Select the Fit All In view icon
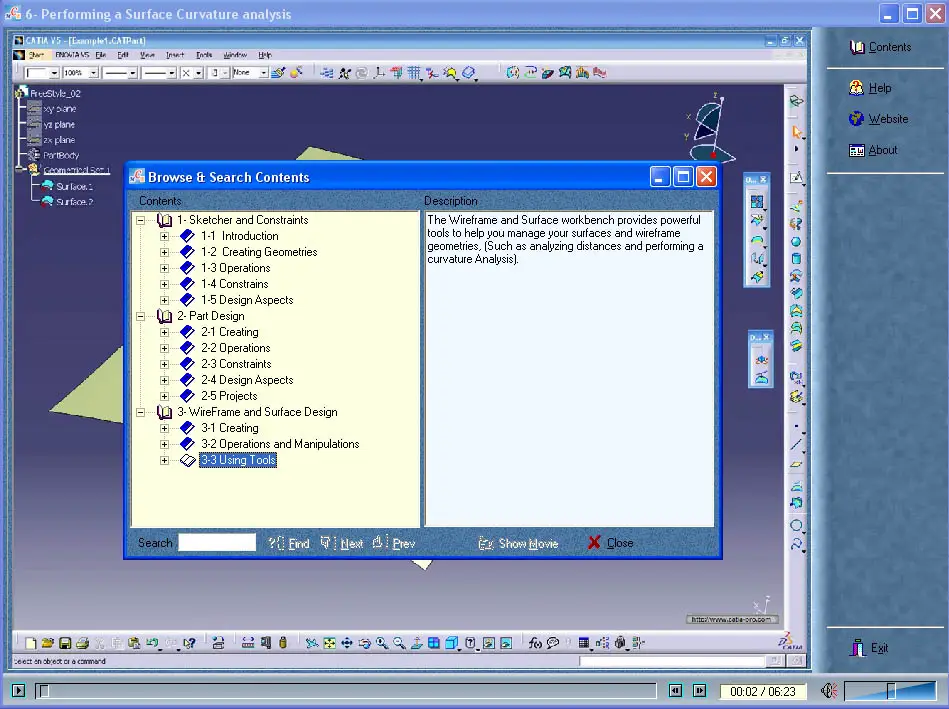This screenshot has height=709, width=949. 329,643
